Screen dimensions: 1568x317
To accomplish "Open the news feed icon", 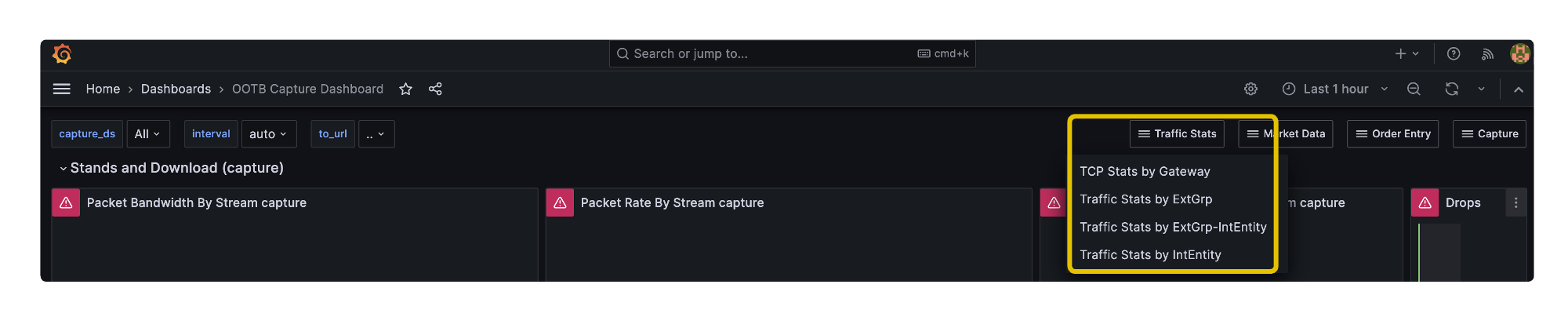I will pos(1487,53).
